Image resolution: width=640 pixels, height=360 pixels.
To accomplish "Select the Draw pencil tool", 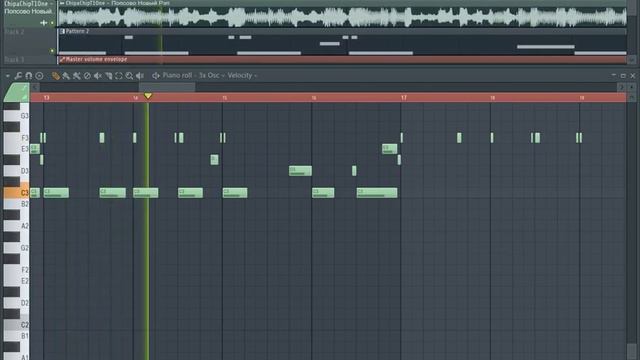I will (56, 76).
